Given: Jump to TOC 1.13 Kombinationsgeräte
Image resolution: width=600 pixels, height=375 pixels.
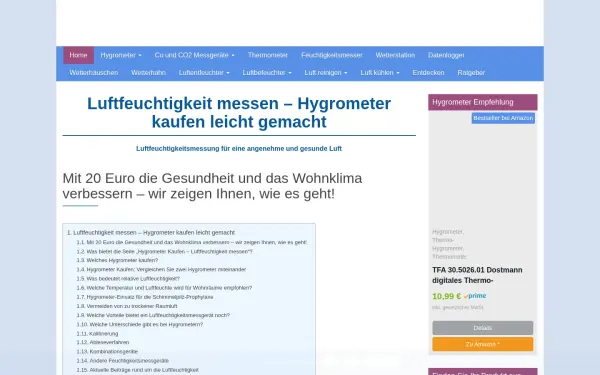Looking at the screenshot, I should coord(107,351).
